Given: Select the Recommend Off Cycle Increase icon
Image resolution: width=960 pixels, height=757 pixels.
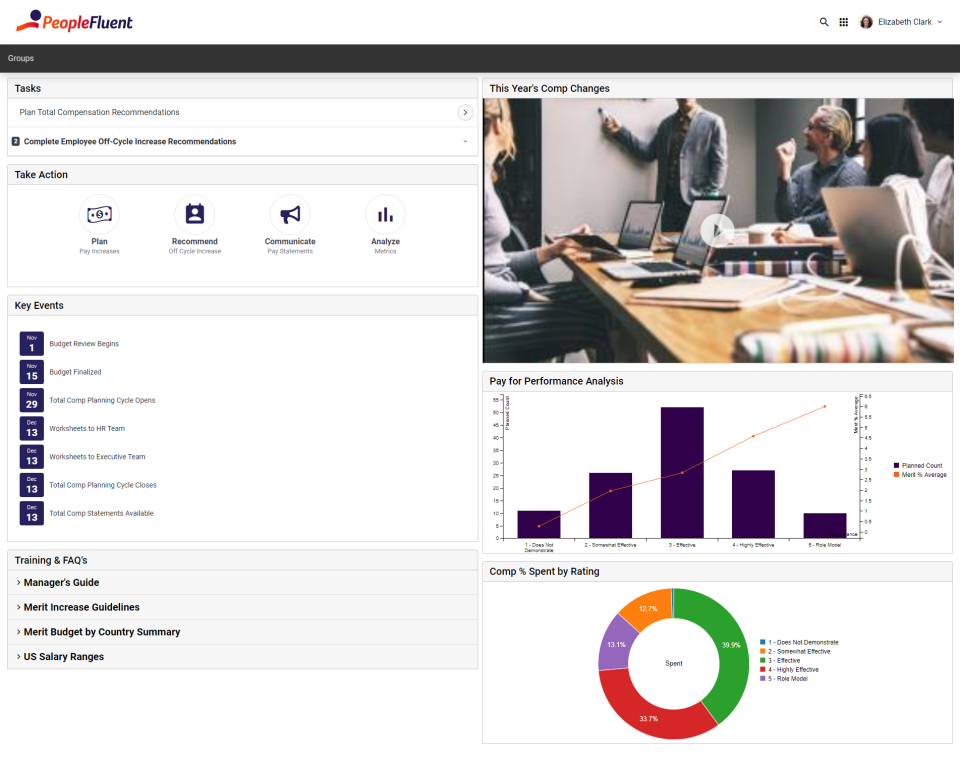Looking at the screenshot, I should [x=194, y=213].
